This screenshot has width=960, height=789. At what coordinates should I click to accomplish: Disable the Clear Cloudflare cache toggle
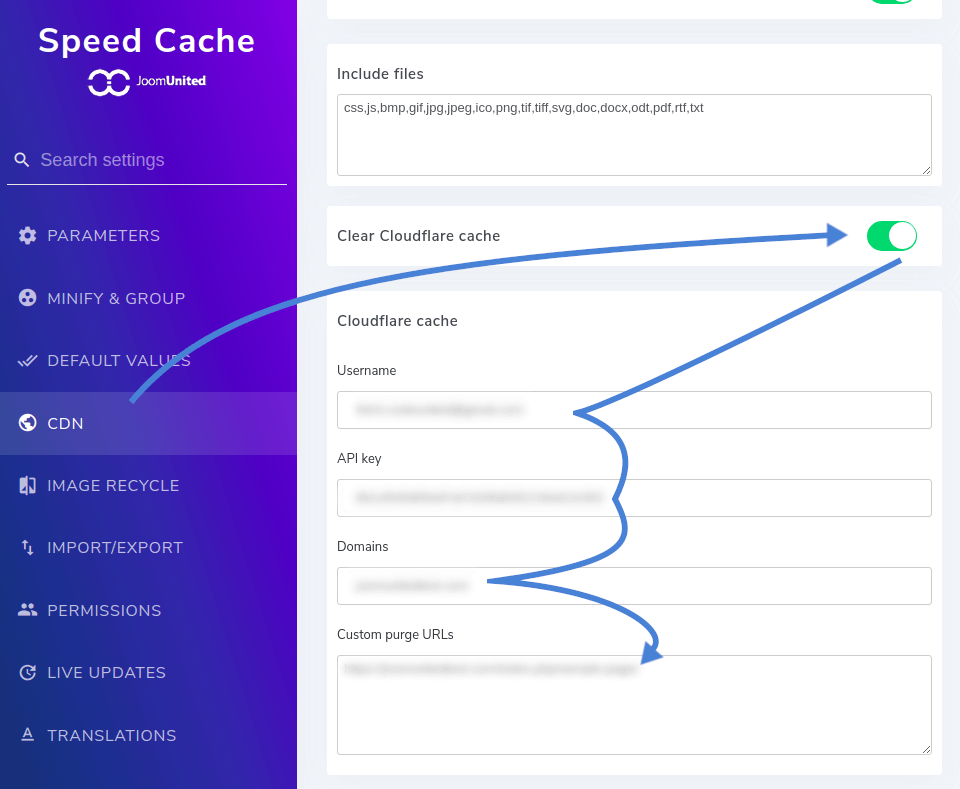pos(891,236)
